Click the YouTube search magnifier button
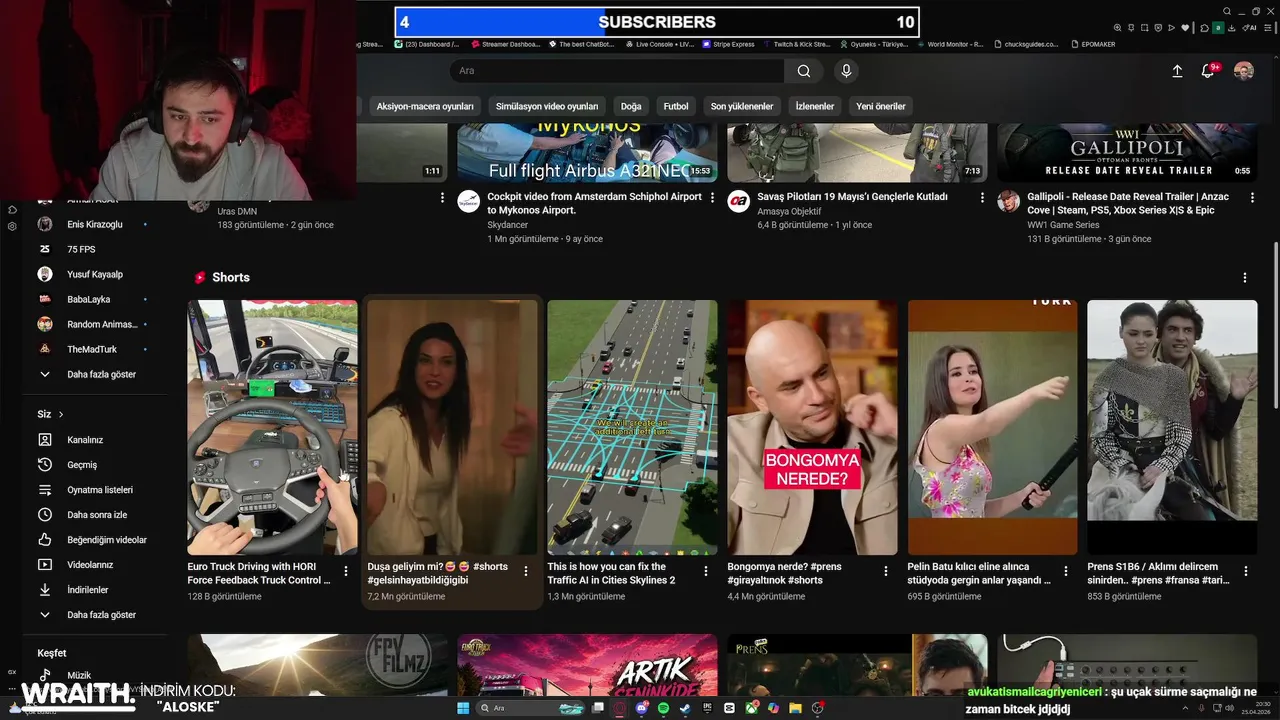This screenshot has width=1280, height=720. pyautogui.click(x=804, y=71)
